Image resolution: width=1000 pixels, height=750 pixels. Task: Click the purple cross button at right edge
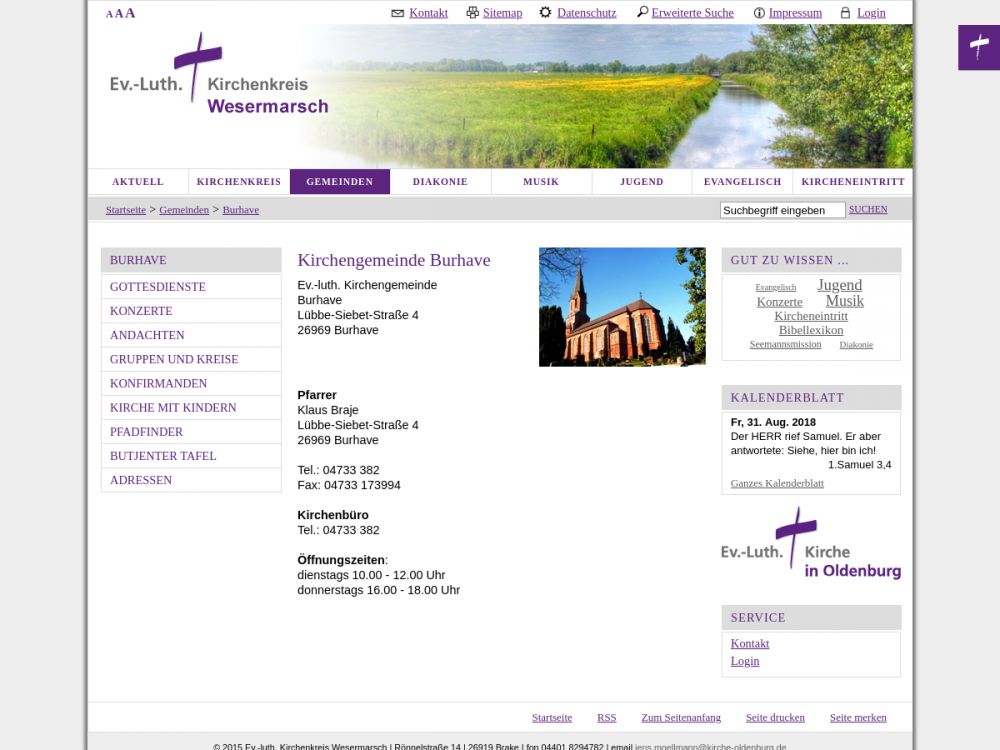pos(978,47)
